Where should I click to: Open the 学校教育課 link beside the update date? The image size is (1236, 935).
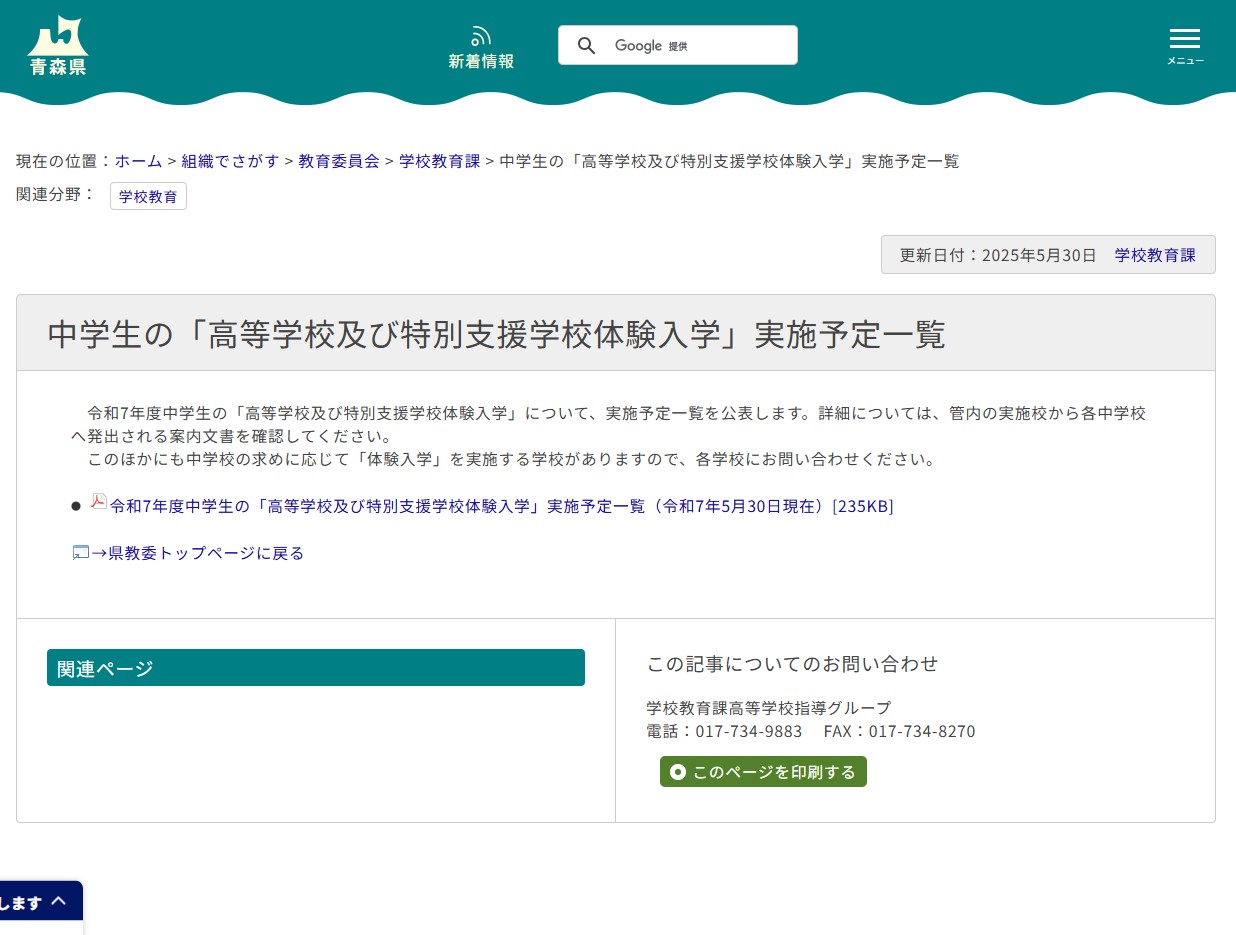(1154, 255)
